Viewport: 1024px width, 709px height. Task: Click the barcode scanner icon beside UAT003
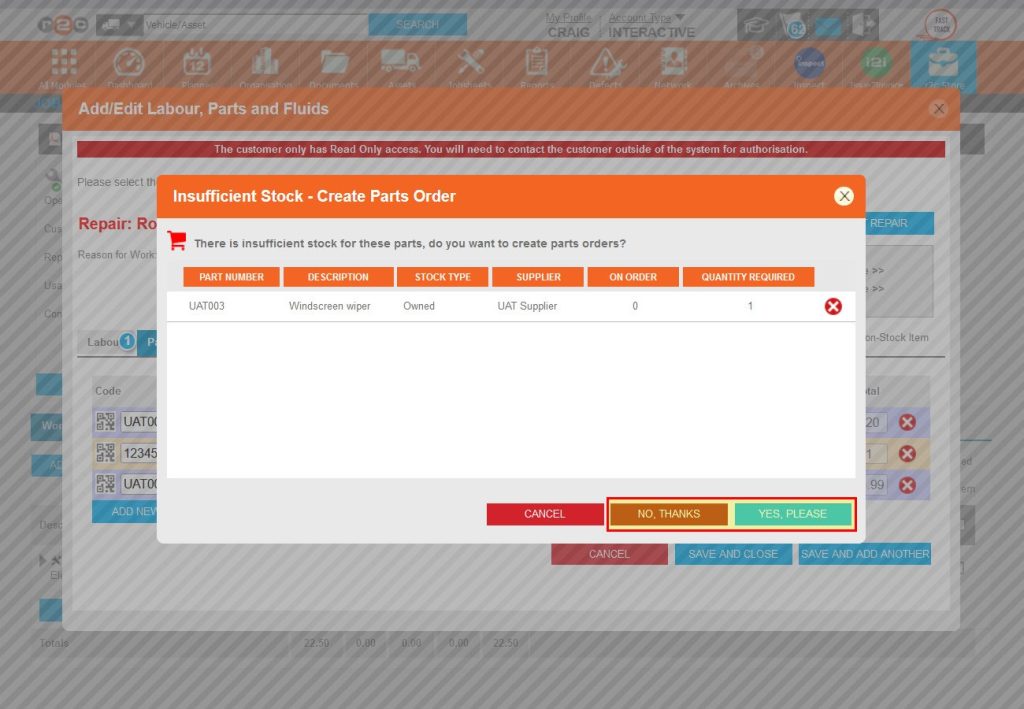point(106,421)
